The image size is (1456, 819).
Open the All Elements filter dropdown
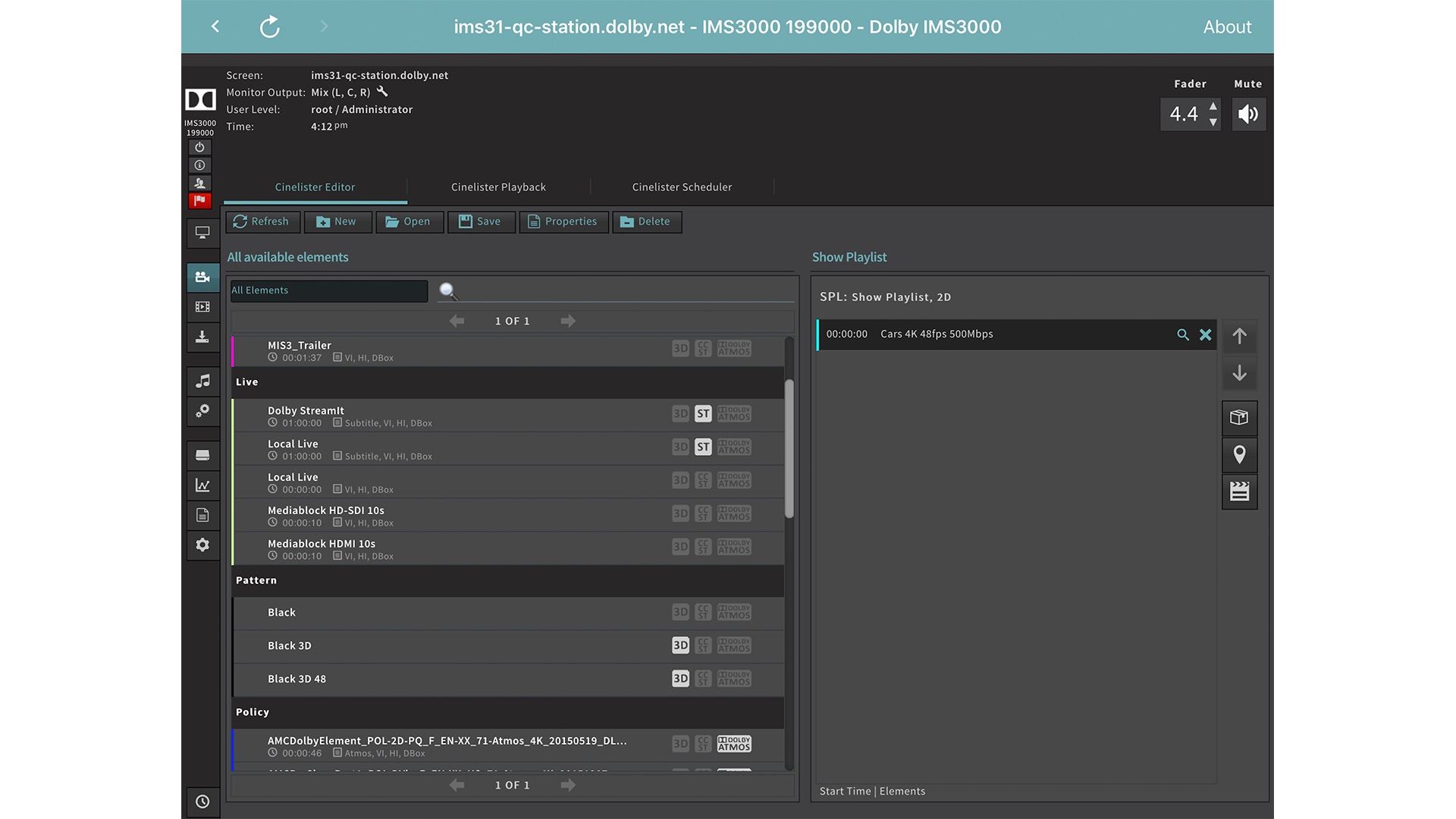pos(328,290)
